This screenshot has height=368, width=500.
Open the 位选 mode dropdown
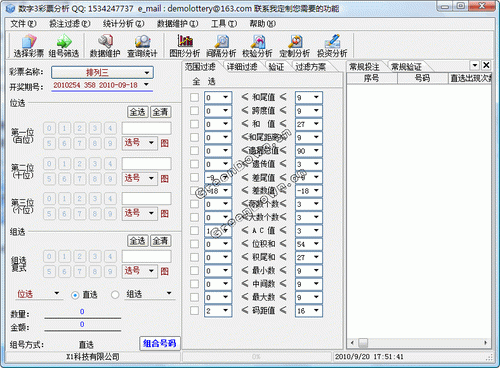pyautogui.click(x=39, y=294)
